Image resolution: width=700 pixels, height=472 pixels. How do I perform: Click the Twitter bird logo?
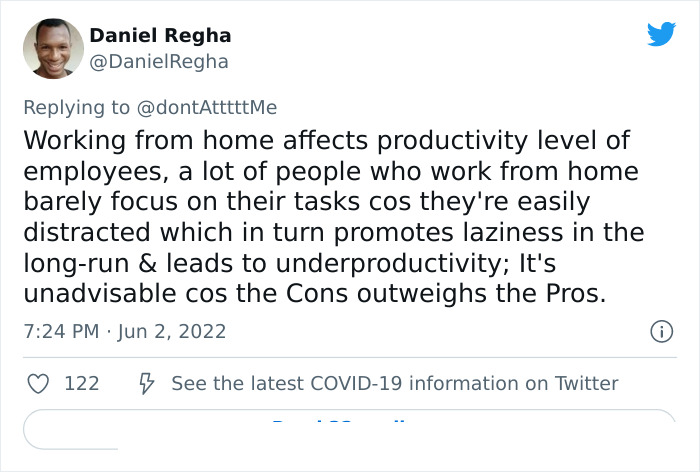point(661,34)
